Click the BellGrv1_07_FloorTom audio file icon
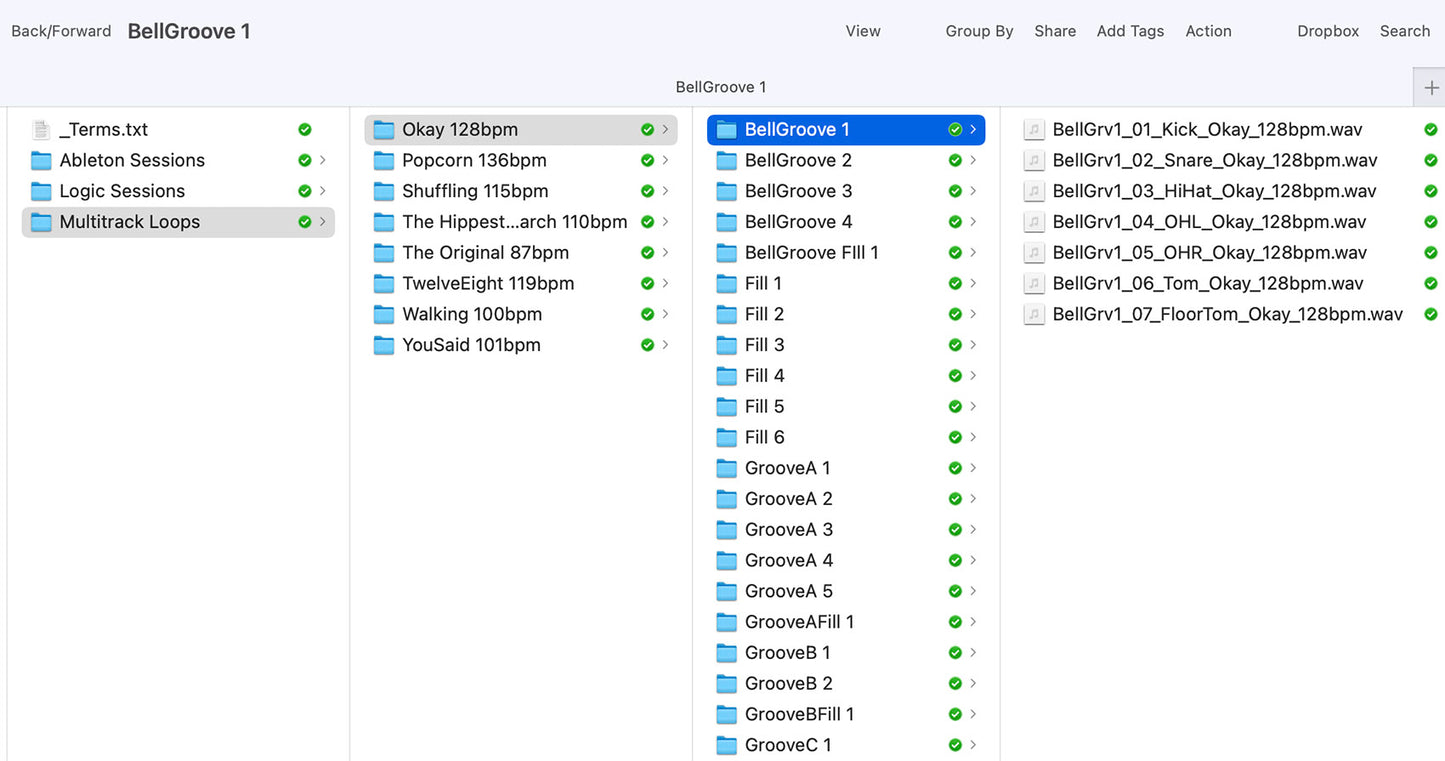1445x761 pixels. point(1034,315)
